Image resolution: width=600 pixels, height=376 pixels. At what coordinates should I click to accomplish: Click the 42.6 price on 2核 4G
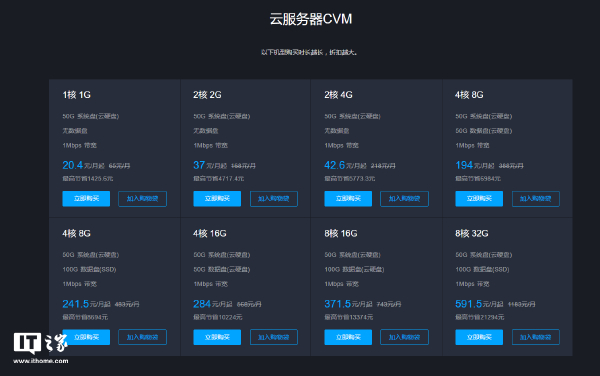334,165
